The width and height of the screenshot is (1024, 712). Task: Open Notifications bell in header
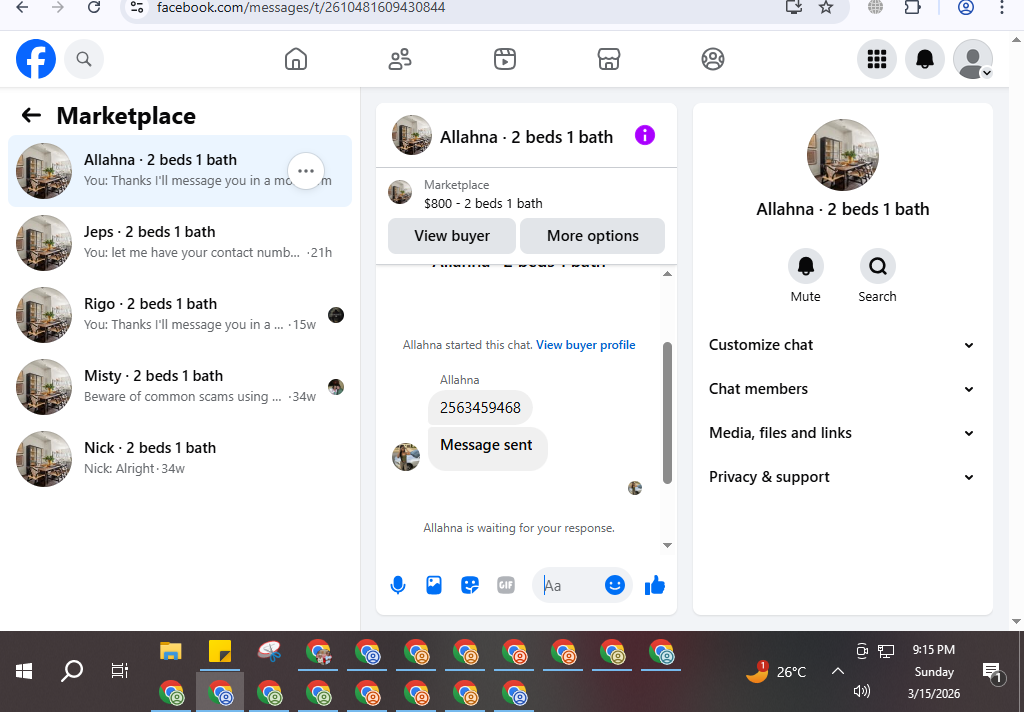tap(925, 59)
